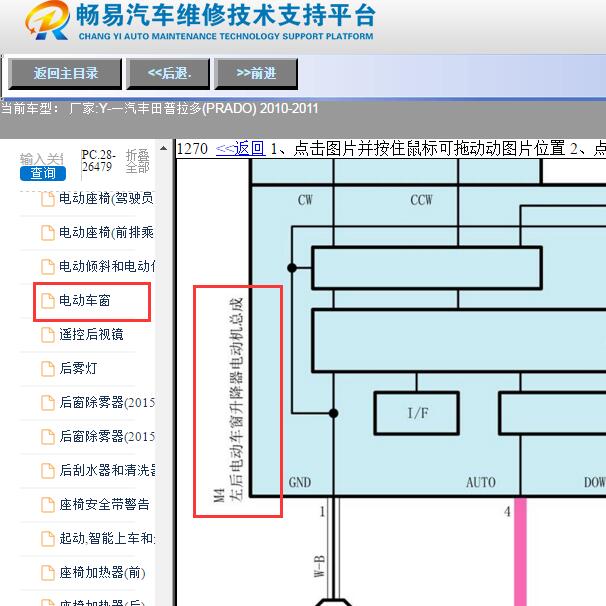Click the CW label in the diagram

pos(305,200)
